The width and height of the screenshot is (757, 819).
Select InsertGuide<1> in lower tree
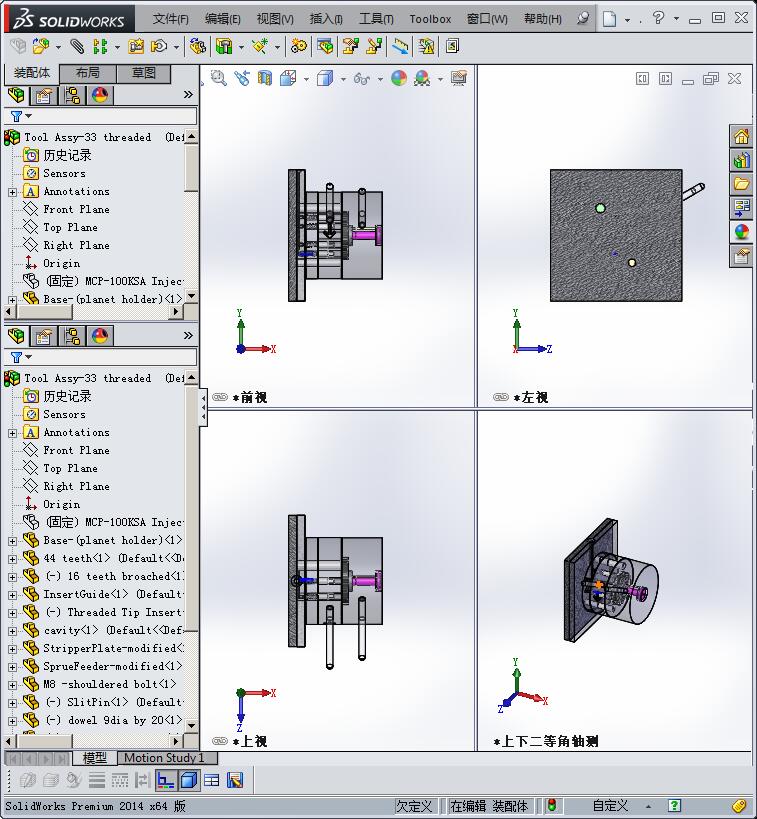point(112,594)
